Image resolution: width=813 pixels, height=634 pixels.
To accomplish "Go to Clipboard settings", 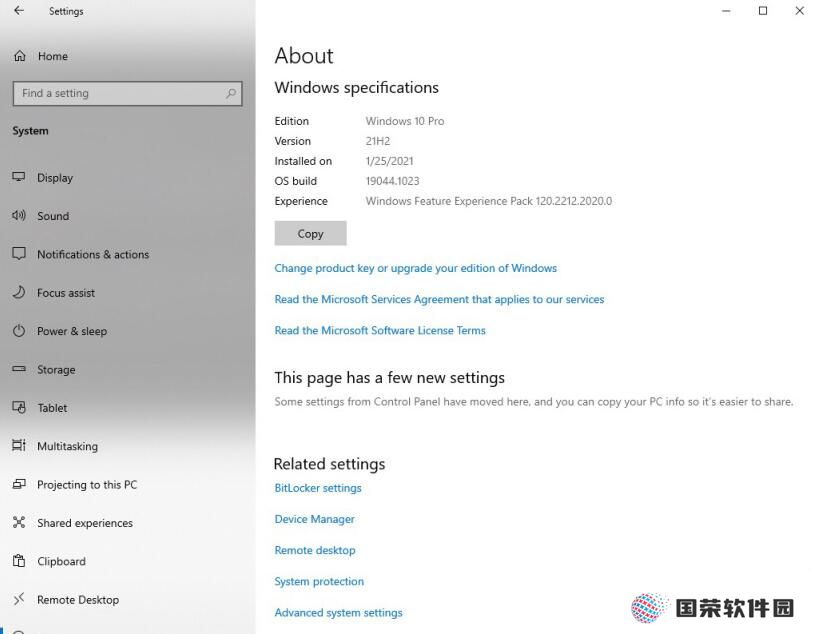I will tap(61, 561).
